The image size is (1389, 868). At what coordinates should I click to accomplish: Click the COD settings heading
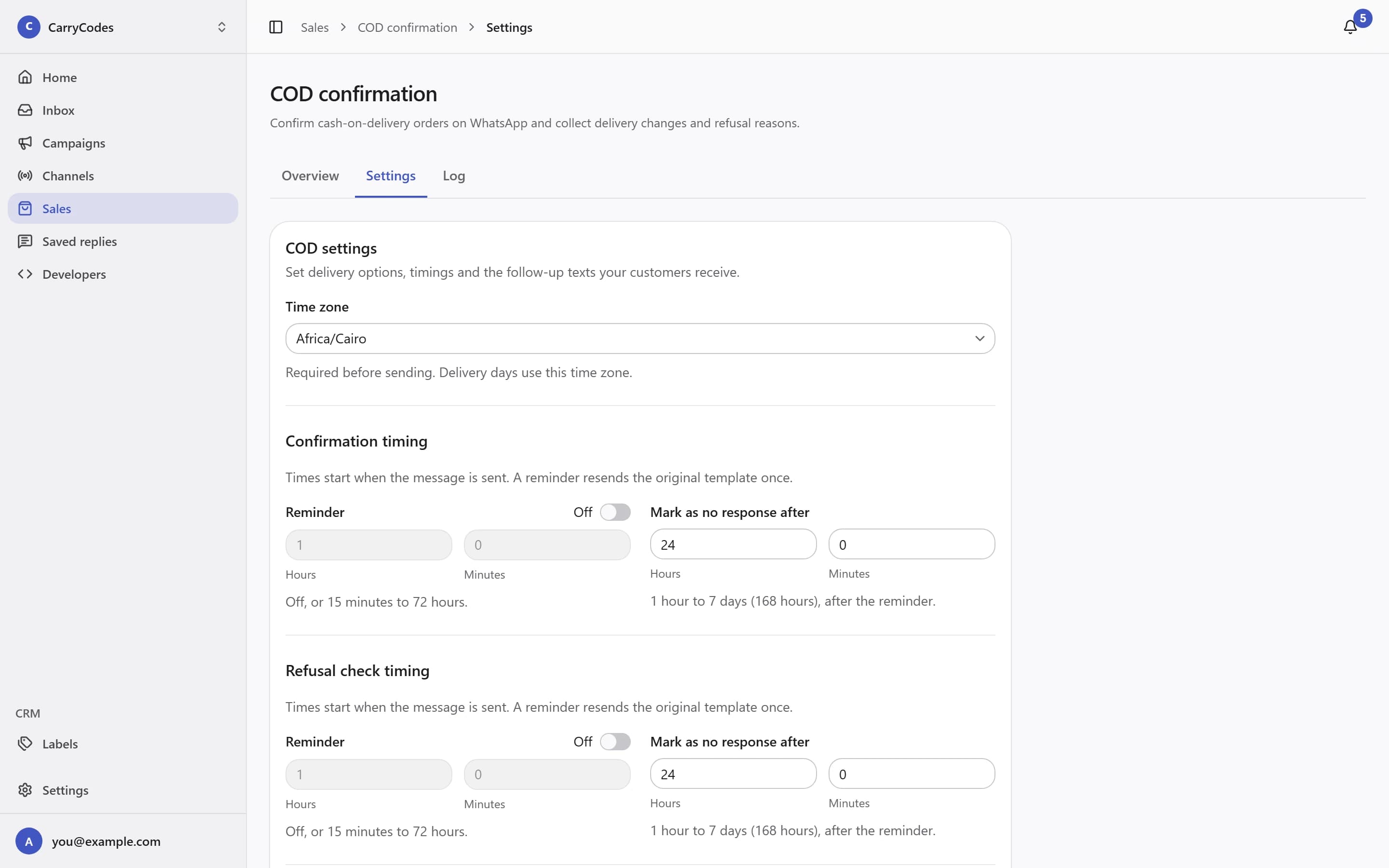tap(331, 248)
